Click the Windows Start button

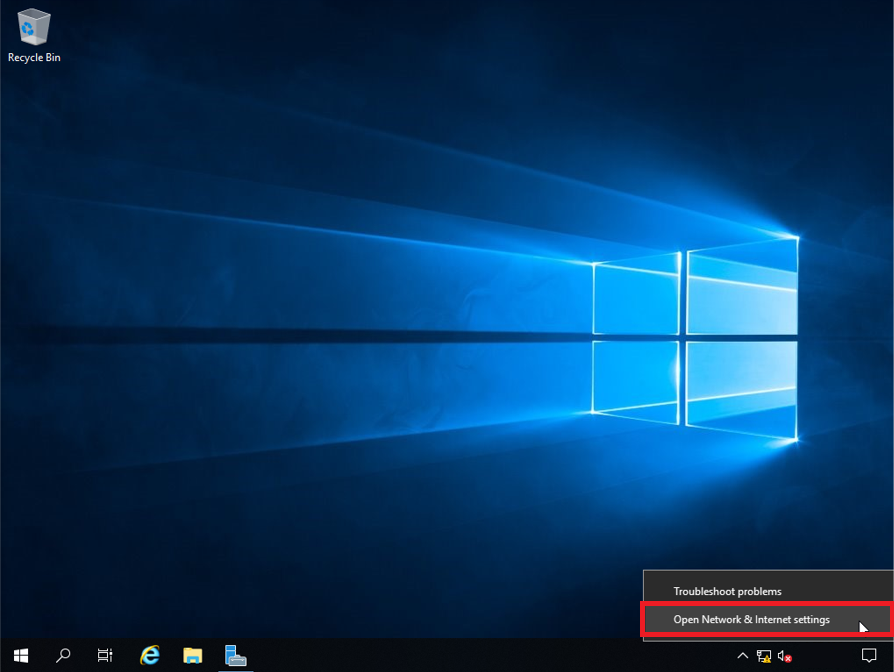(x=21, y=655)
